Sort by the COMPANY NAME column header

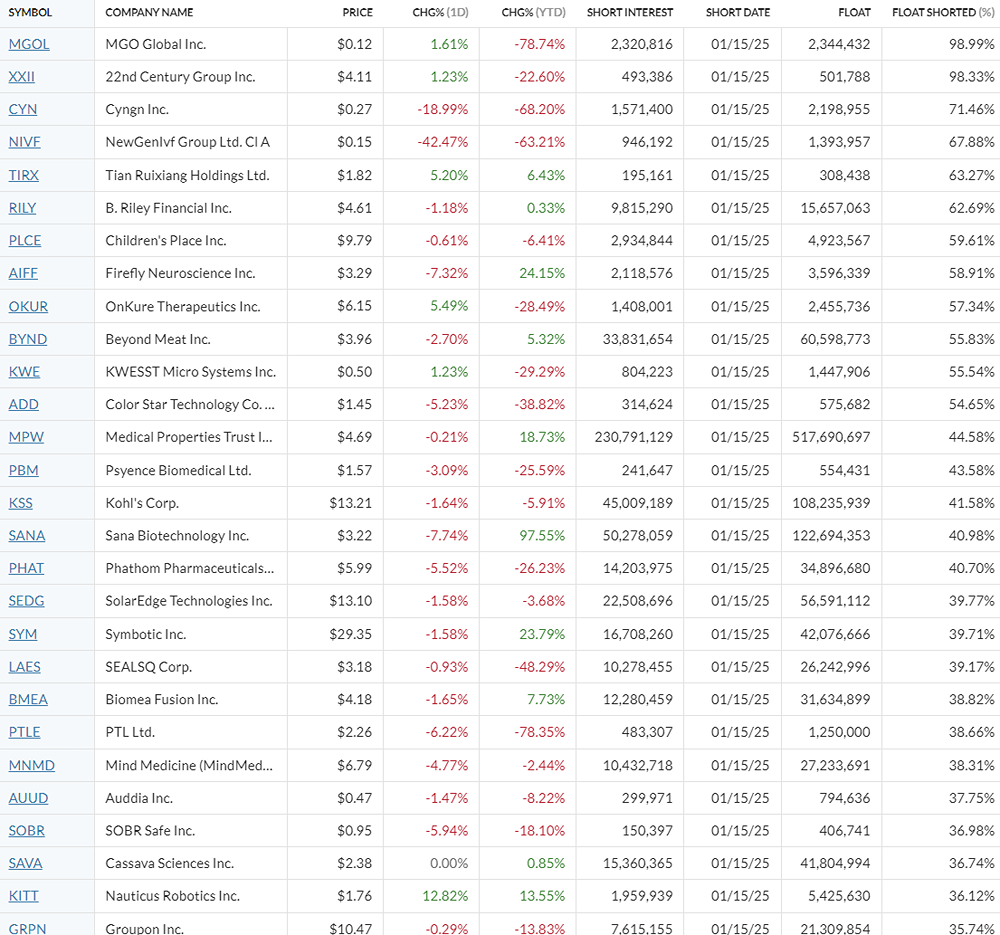click(x=149, y=12)
